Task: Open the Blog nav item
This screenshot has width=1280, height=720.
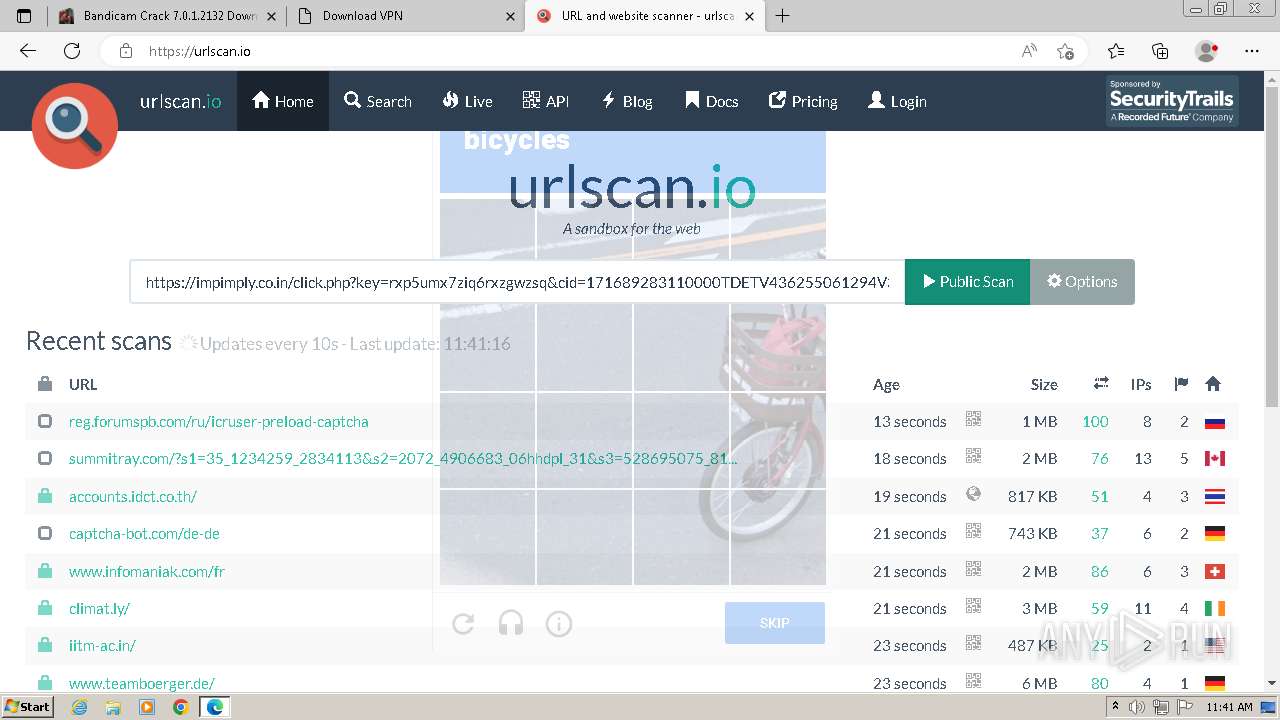Action: pyautogui.click(x=627, y=101)
